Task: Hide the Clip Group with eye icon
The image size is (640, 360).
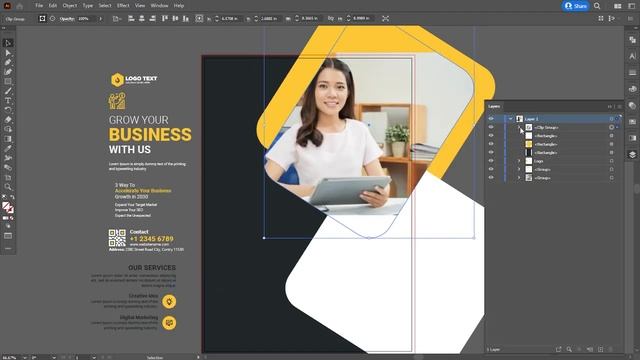Action: [491, 127]
